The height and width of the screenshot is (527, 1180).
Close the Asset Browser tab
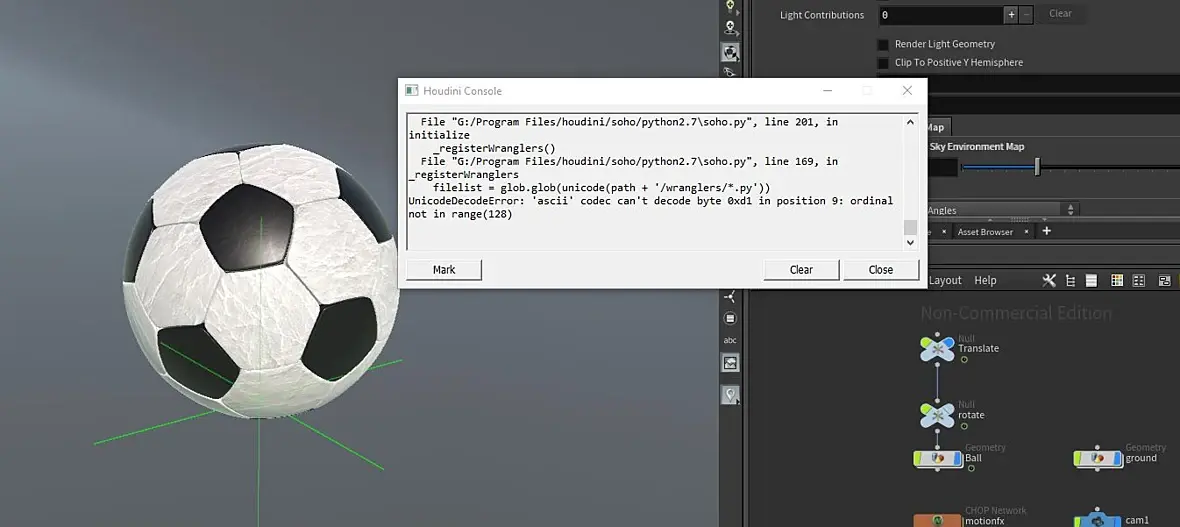click(1028, 232)
